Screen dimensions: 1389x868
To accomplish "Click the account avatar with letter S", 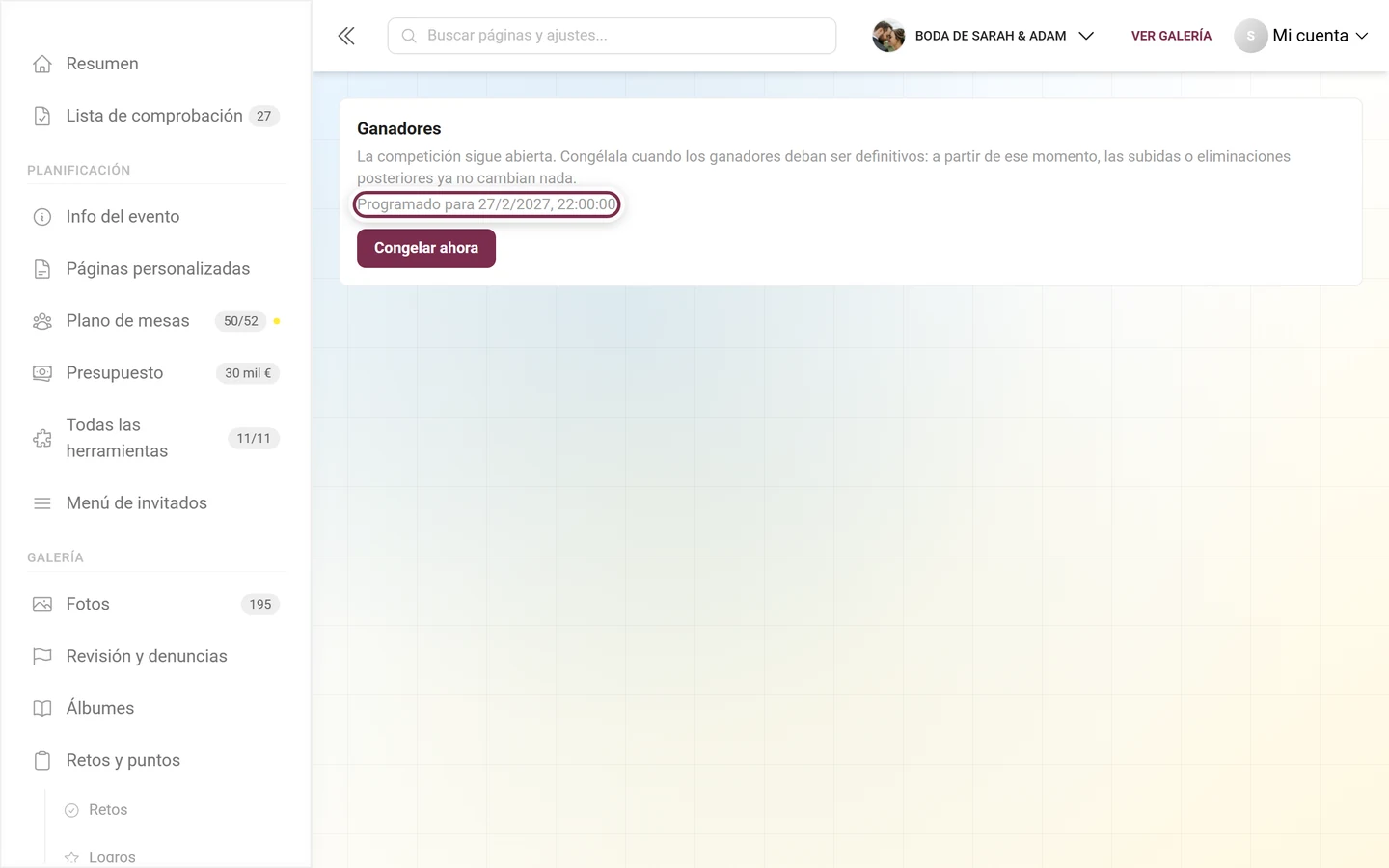I will click(1251, 36).
